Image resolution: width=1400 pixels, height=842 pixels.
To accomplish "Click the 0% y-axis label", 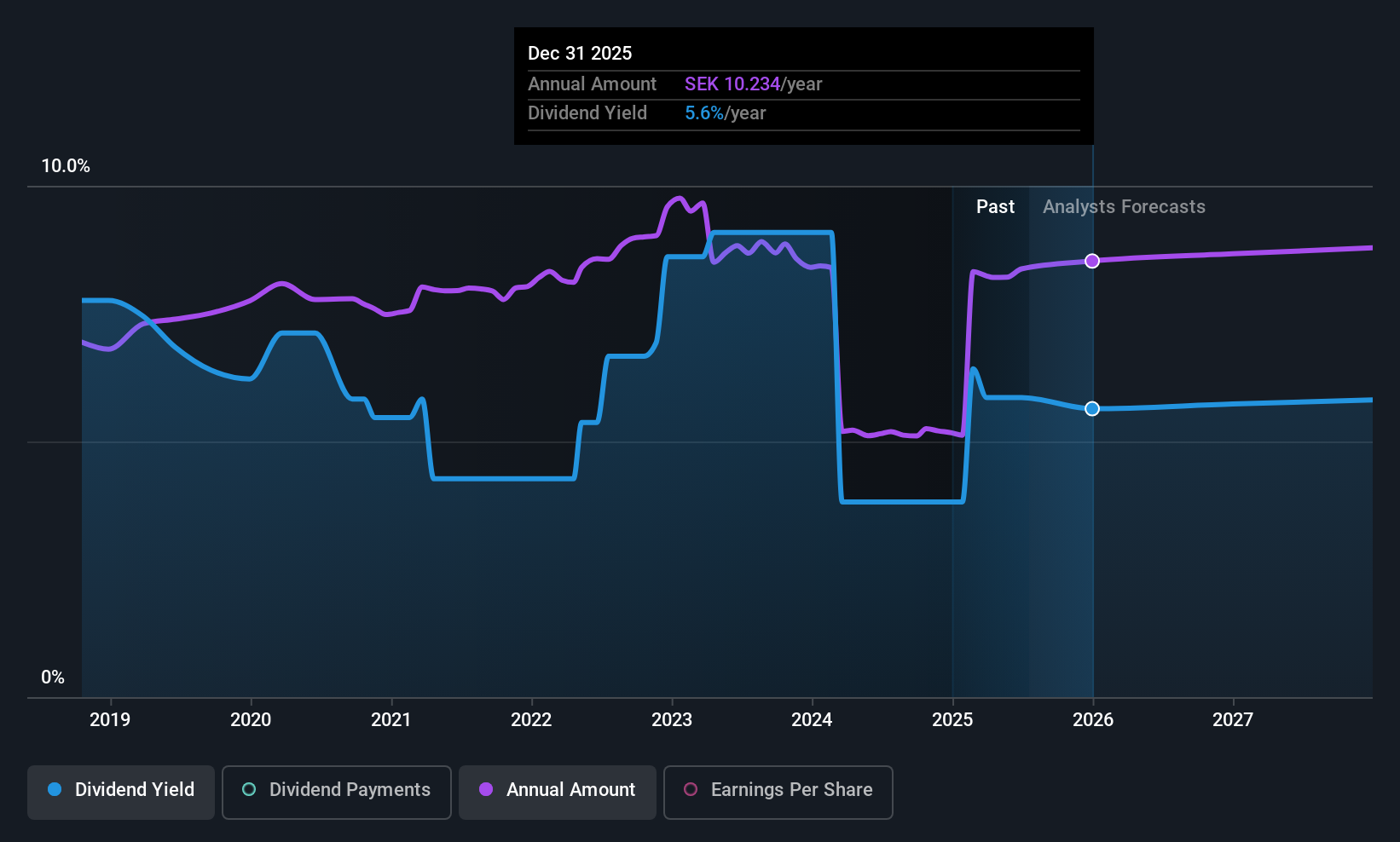I will coord(53,678).
